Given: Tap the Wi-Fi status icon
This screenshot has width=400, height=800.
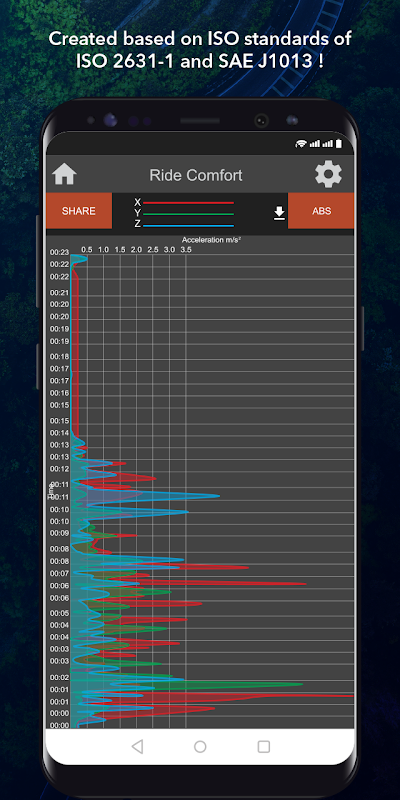Looking at the screenshot, I should (x=301, y=144).
